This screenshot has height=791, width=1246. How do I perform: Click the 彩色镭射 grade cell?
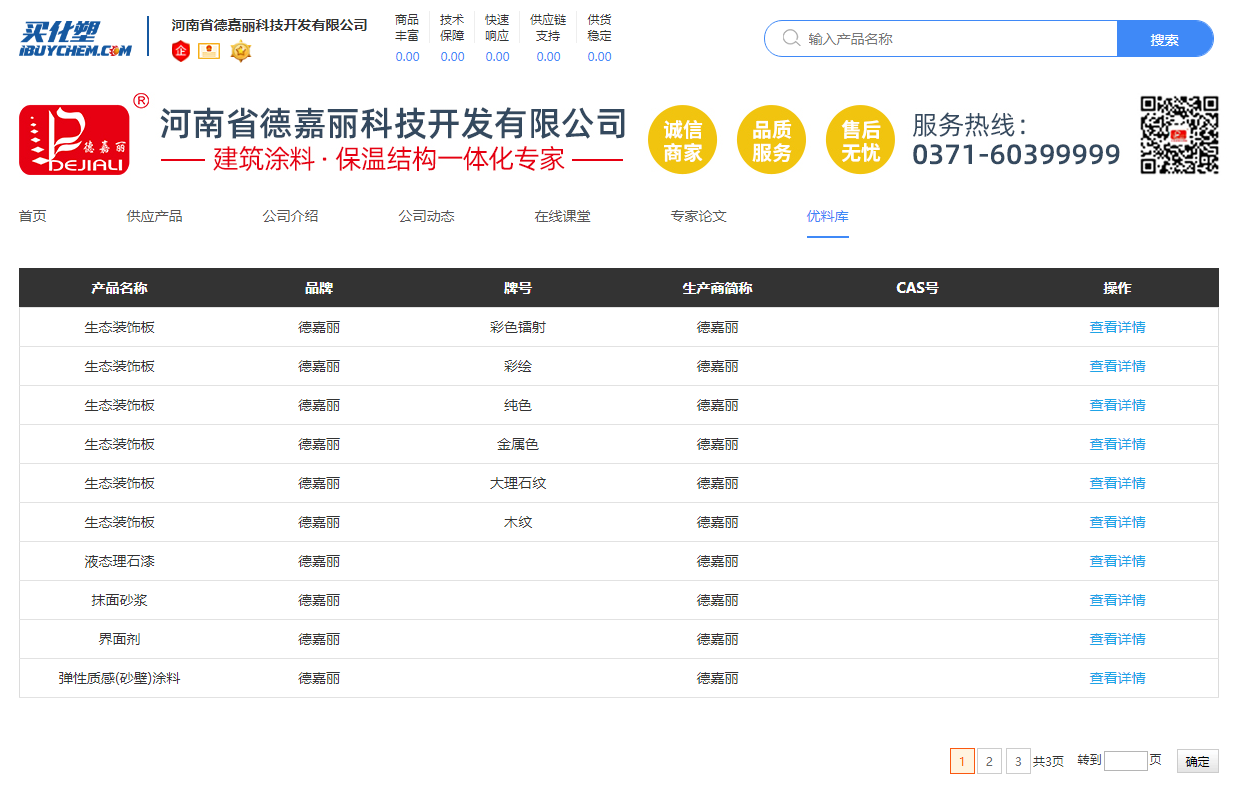518,327
